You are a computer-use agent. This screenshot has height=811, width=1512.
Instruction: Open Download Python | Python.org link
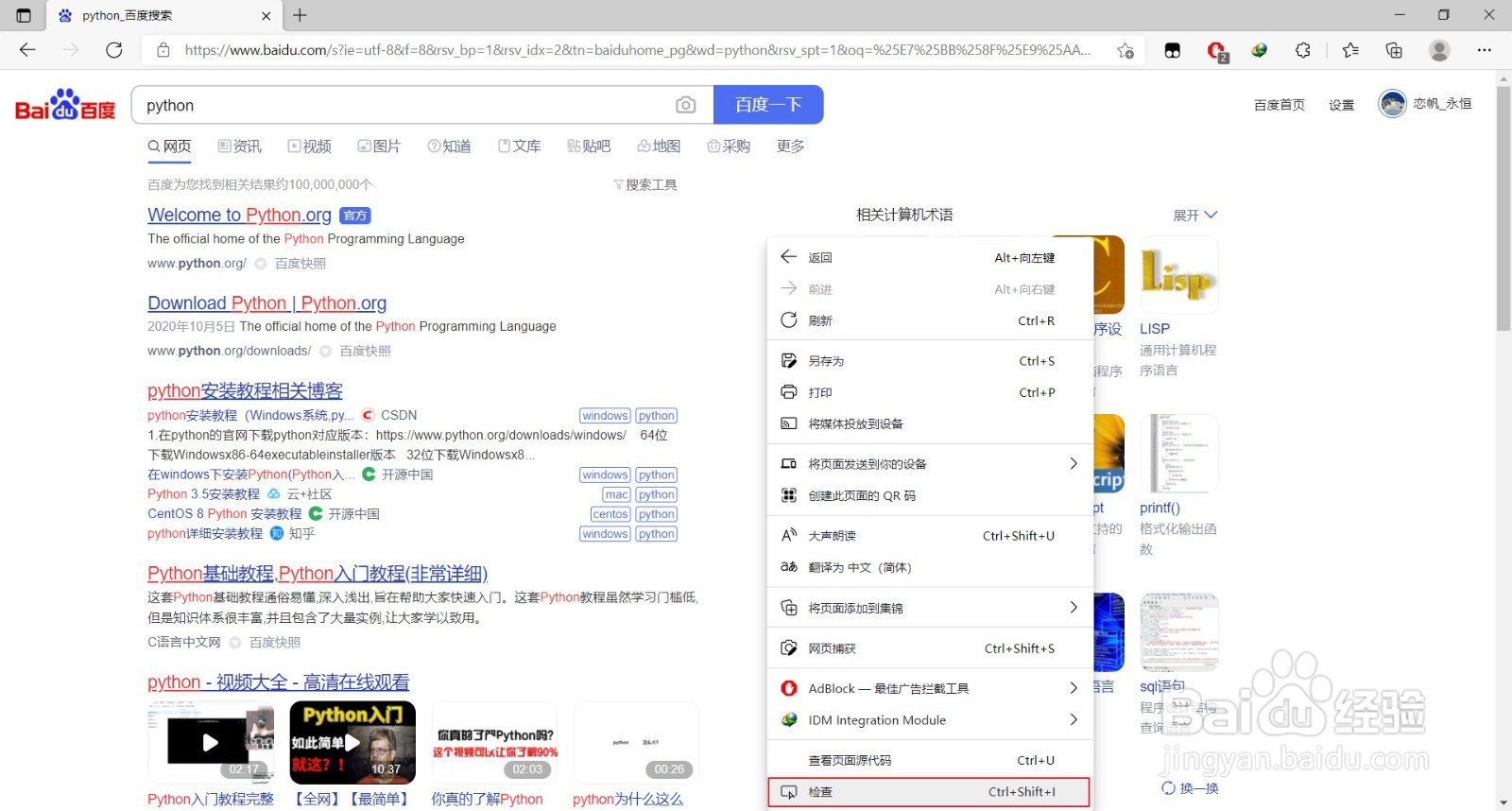pos(267,302)
